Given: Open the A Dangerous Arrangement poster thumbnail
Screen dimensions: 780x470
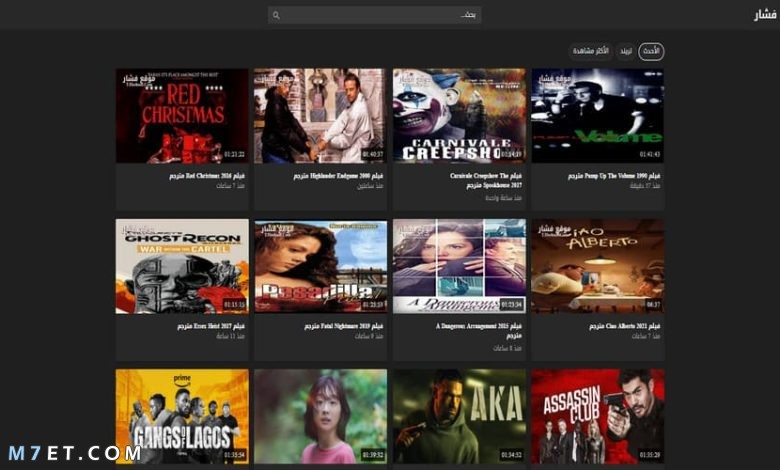Looking at the screenshot, I should (x=459, y=267).
